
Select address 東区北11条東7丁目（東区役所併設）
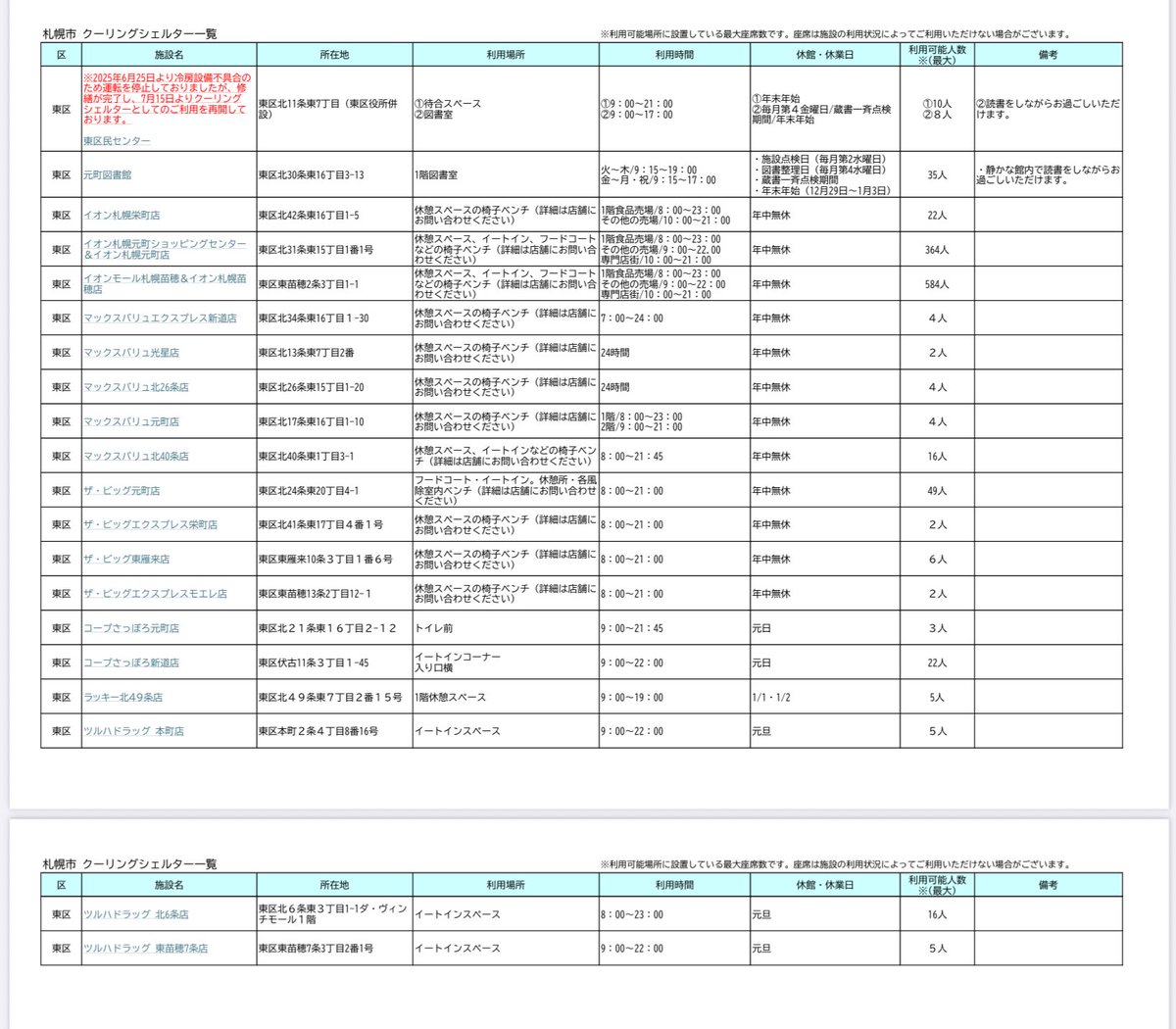click(x=329, y=109)
